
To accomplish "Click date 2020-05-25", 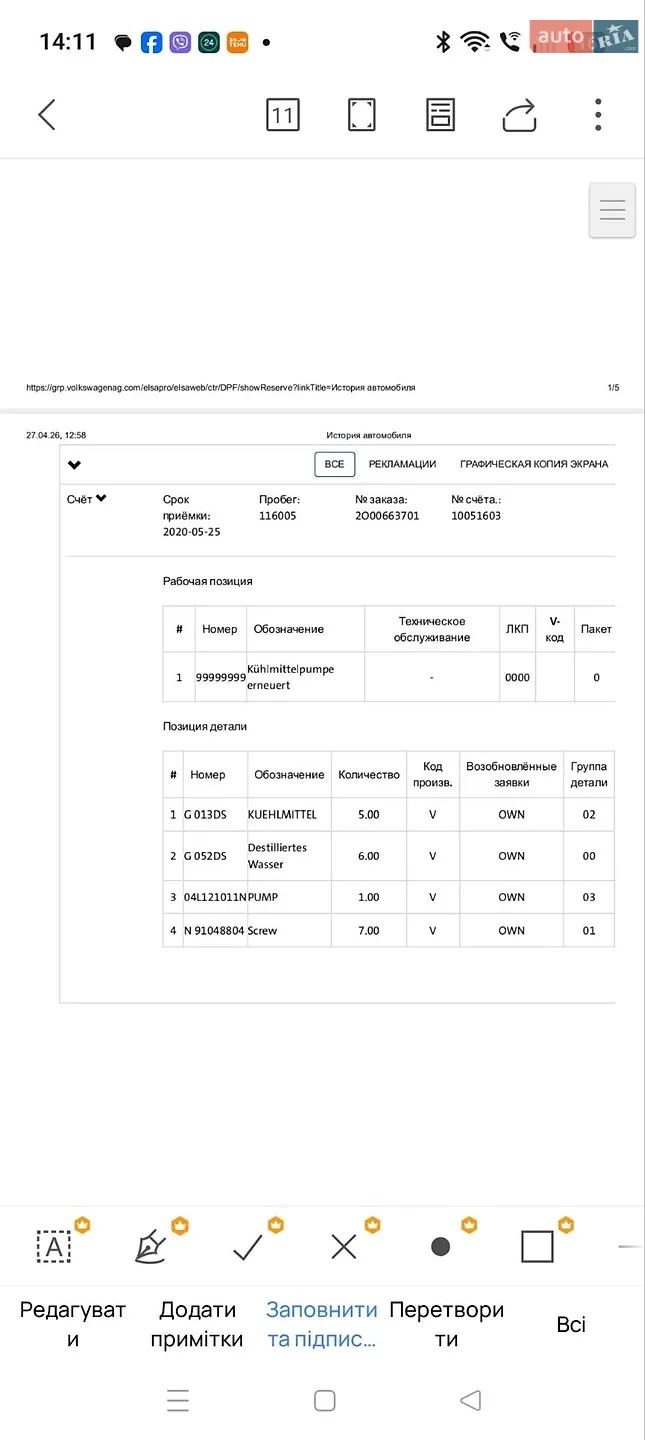I will coord(192,532).
